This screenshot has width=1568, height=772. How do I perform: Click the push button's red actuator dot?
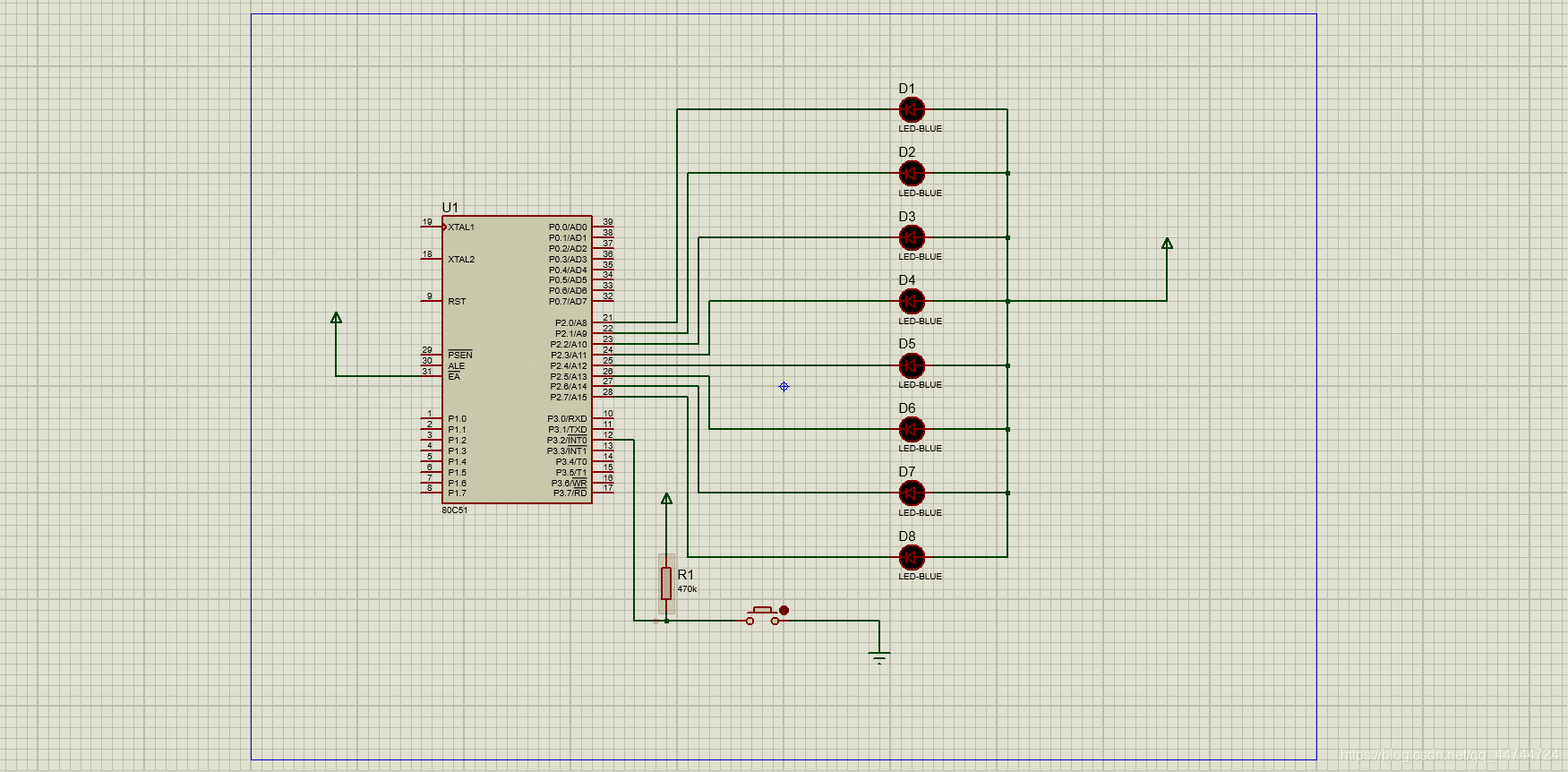[784, 610]
